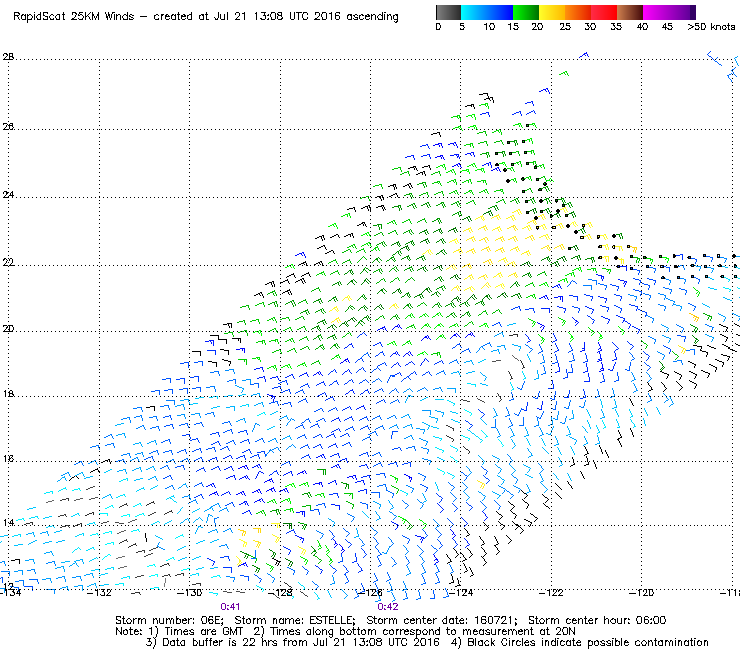Select the green 15-20 knots legend swatch

click(x=526, y=12)
